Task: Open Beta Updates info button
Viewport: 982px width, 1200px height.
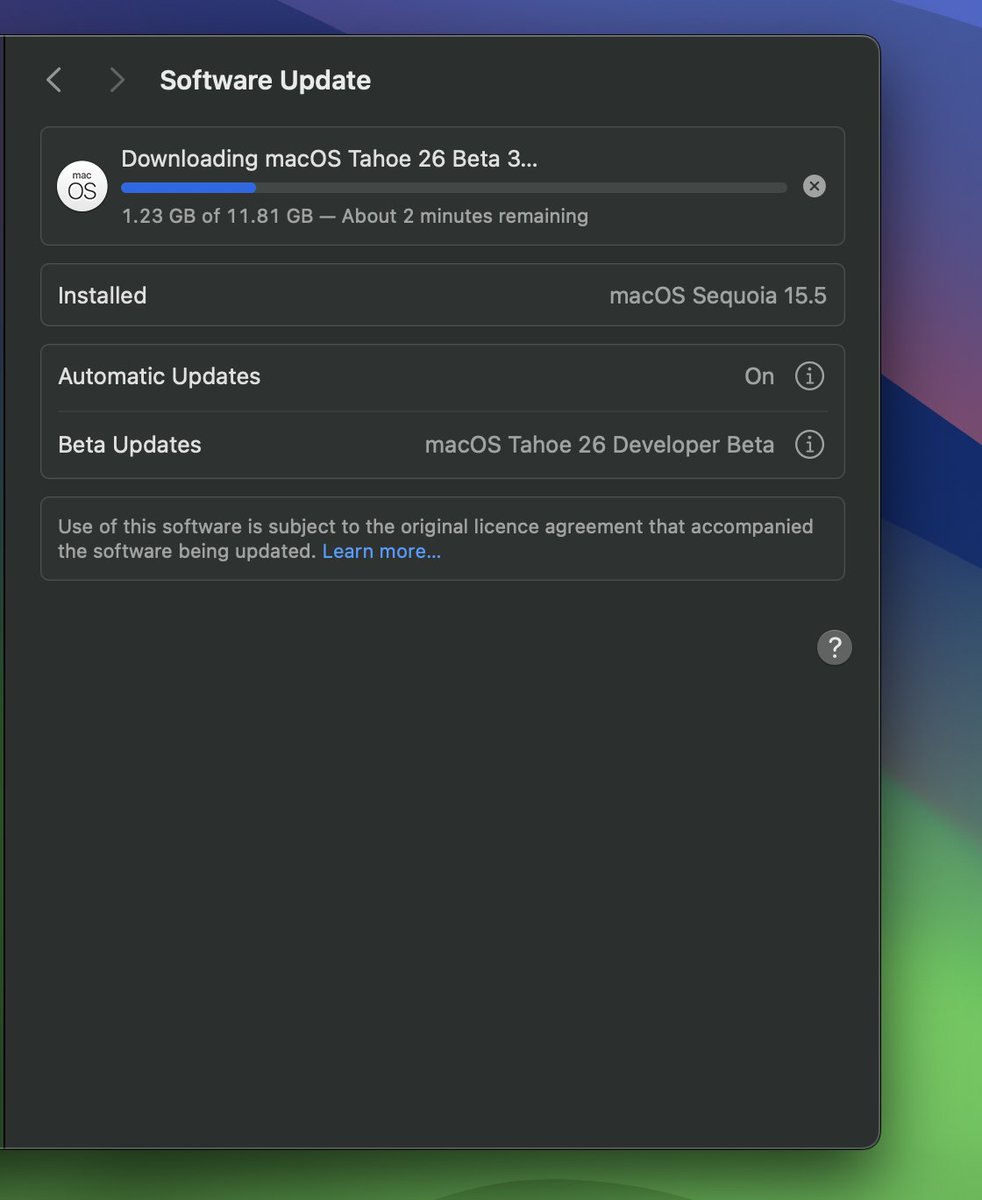Action: pyautogui.click(x=809, y=444)
